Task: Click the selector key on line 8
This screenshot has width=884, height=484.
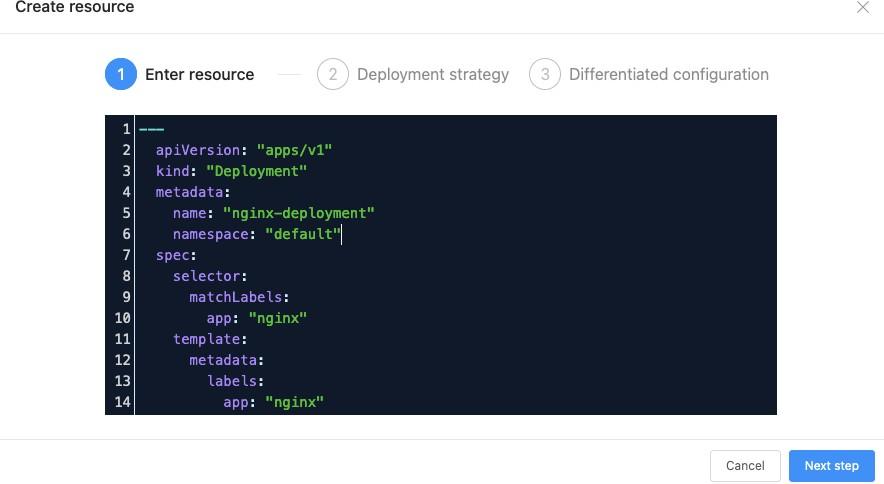Action: (208, 276)
